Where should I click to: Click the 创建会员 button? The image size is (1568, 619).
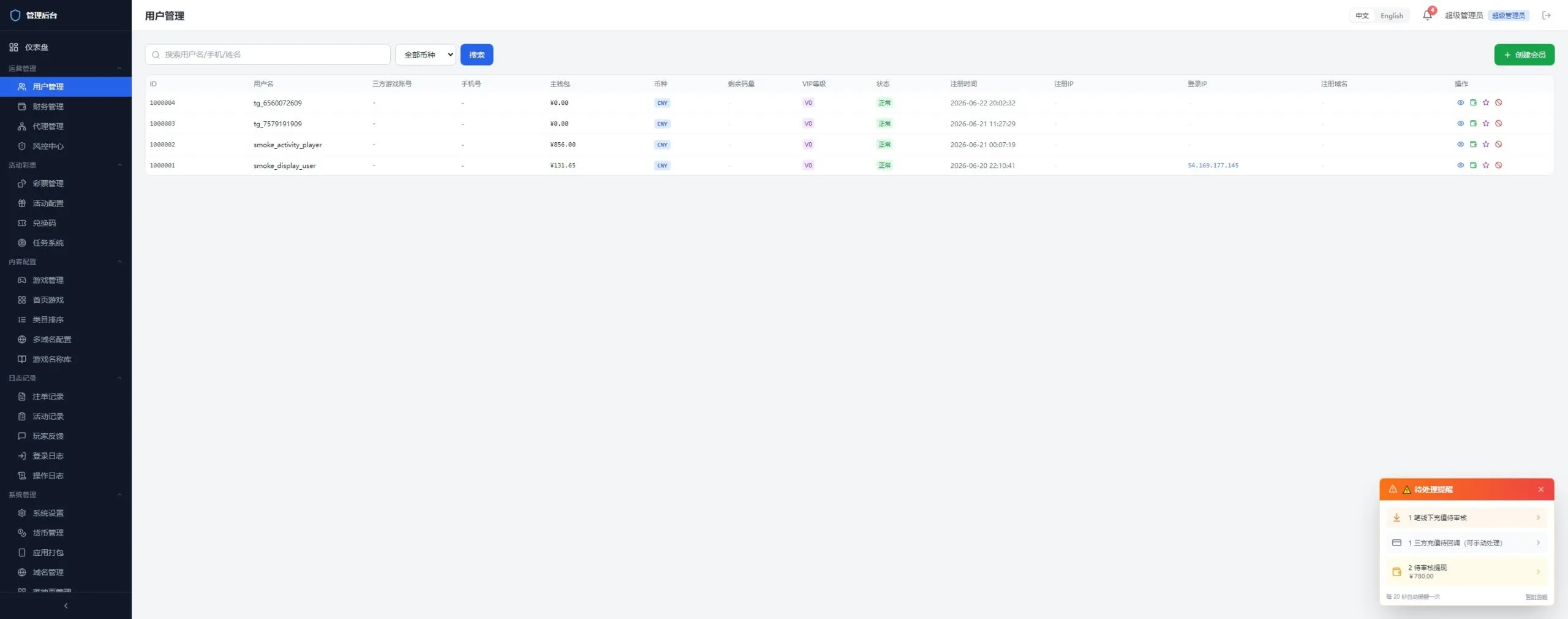(x=1524, y=55)
